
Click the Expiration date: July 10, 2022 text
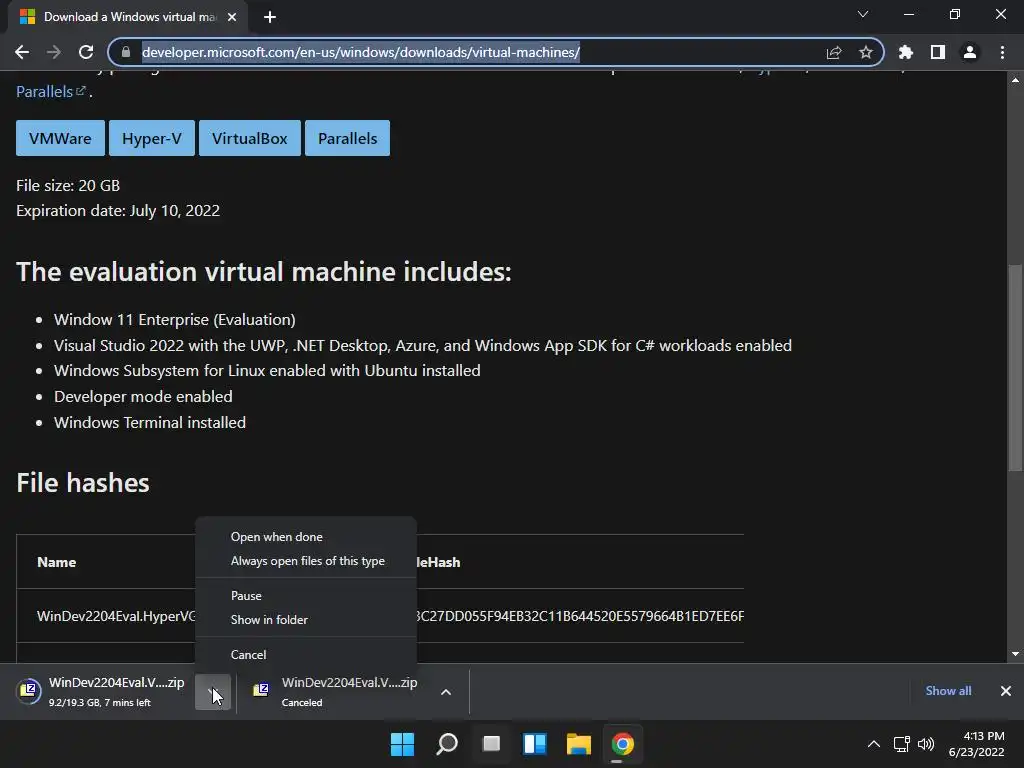coord(118,211)
